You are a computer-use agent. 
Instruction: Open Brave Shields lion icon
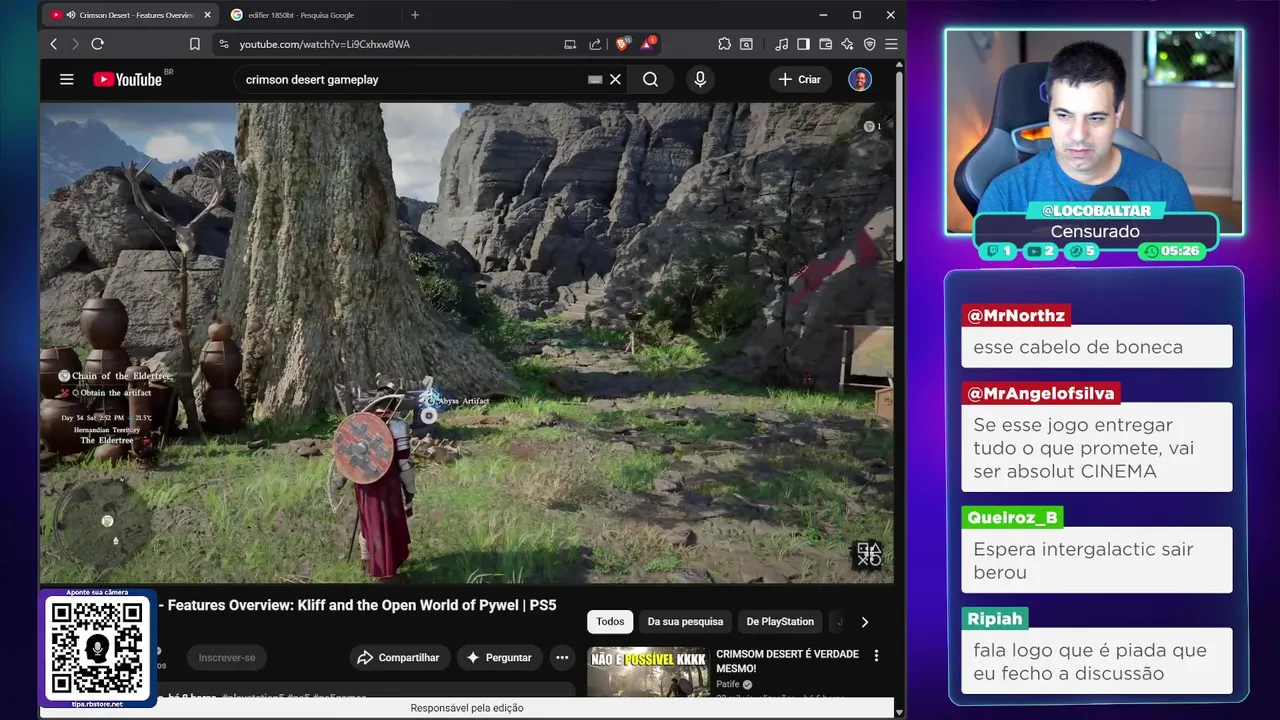(623, 44)
